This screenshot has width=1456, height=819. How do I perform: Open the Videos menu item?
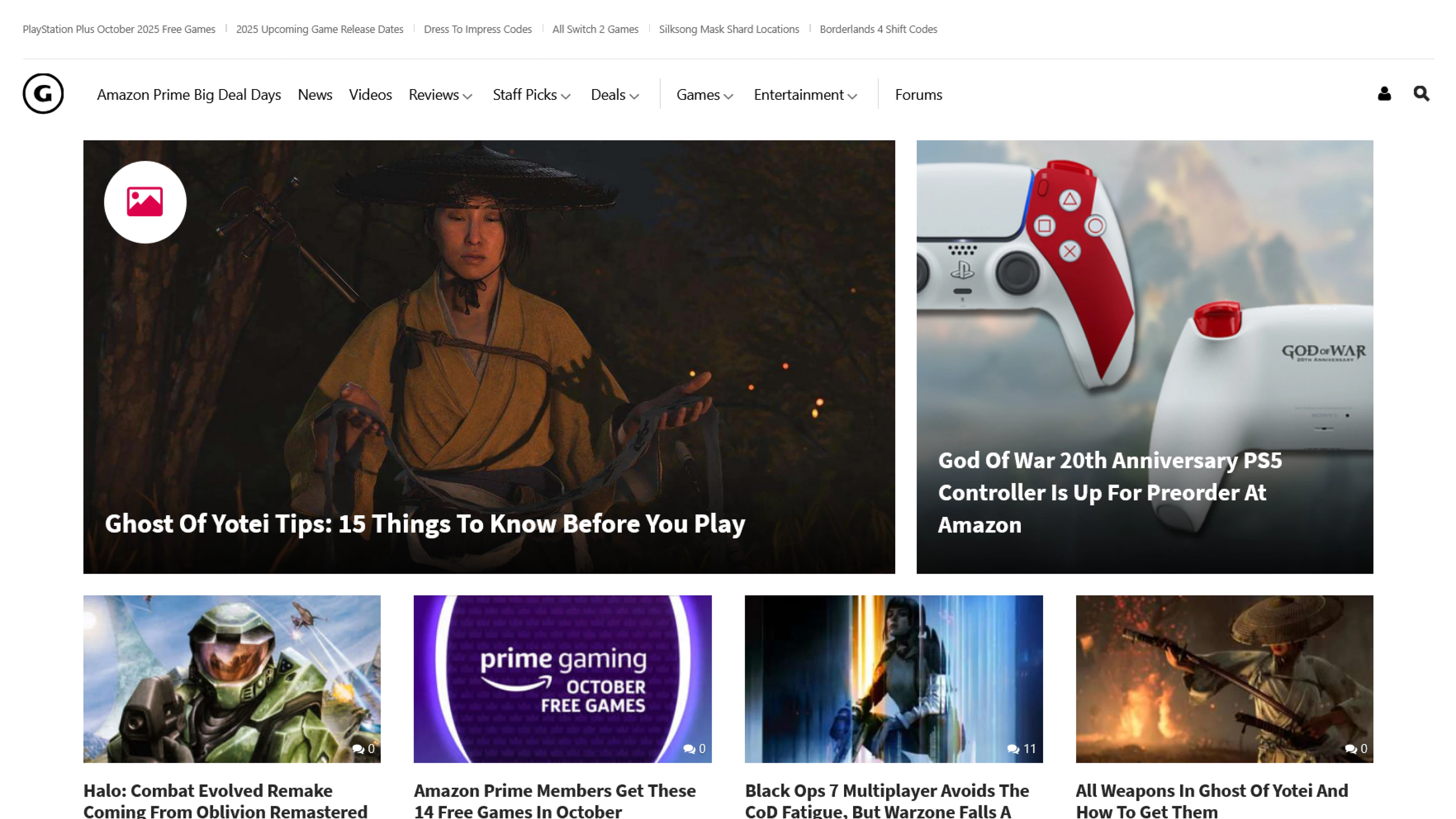[x=370, y=94]
